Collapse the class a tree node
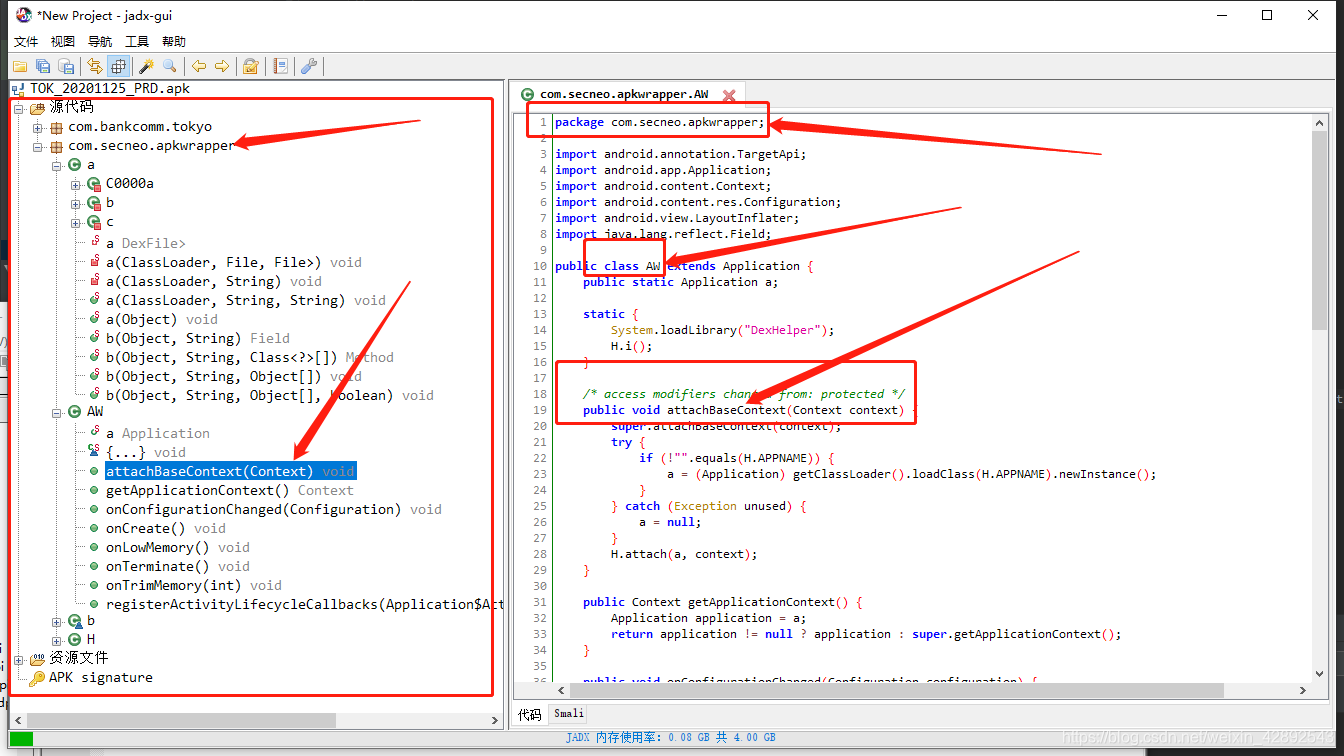The width and height of the screenshot is (1344, 756). 56,164
